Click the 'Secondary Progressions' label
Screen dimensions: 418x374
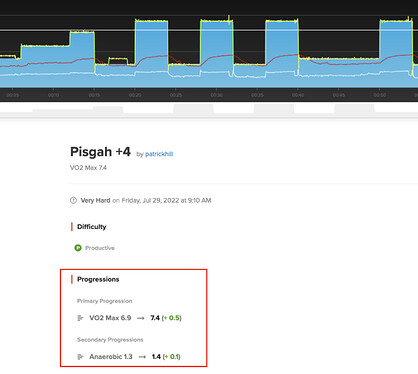110,340
